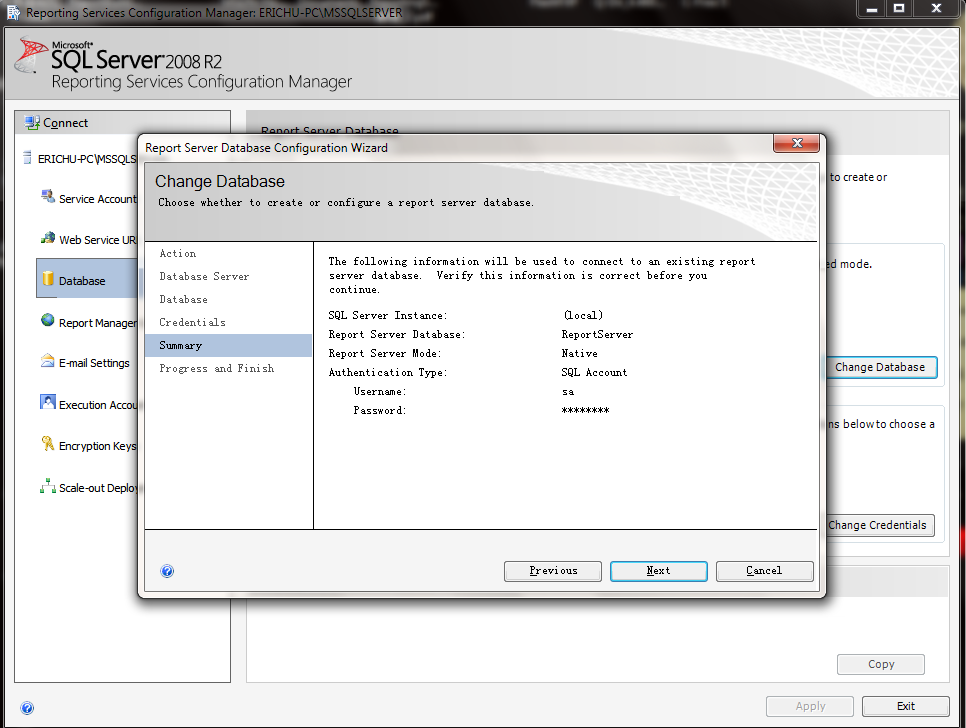Image resolution: width=966 pixels, height=728 pixels.
Task: Click the 'sa' username value
Action: click(x=567, y=392)
